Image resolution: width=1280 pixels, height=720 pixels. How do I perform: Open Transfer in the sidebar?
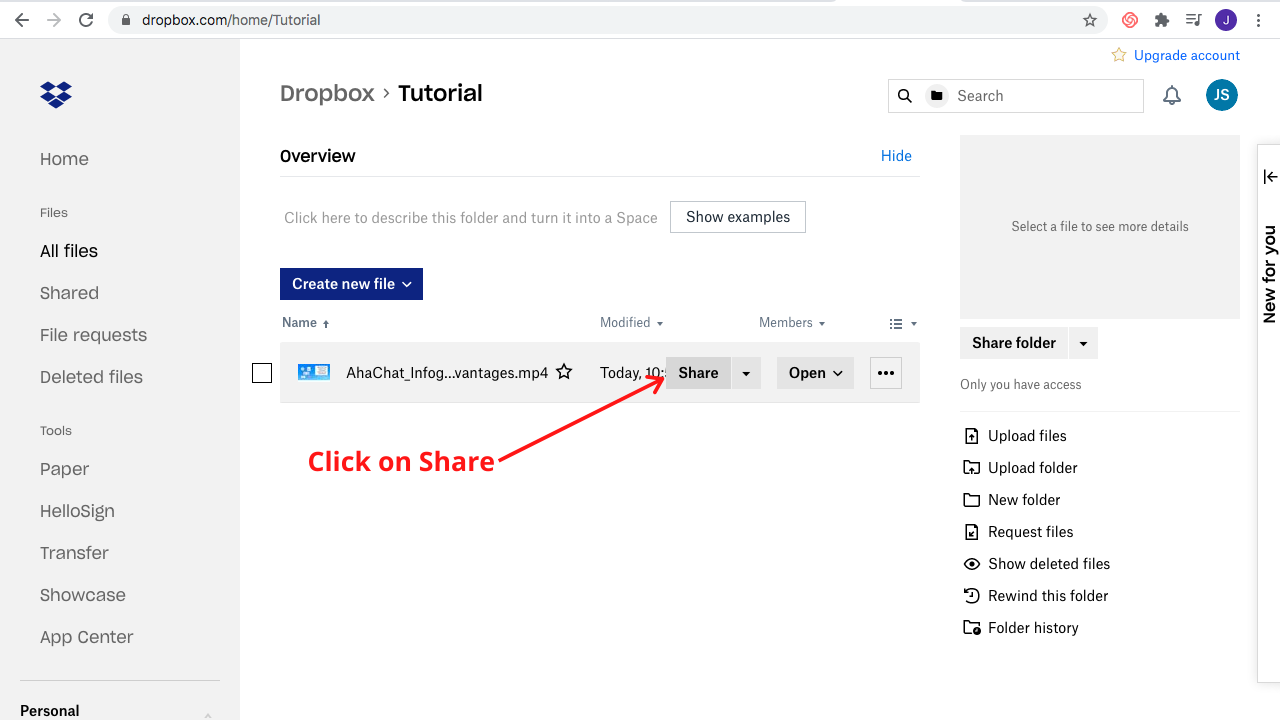(74, 553)
